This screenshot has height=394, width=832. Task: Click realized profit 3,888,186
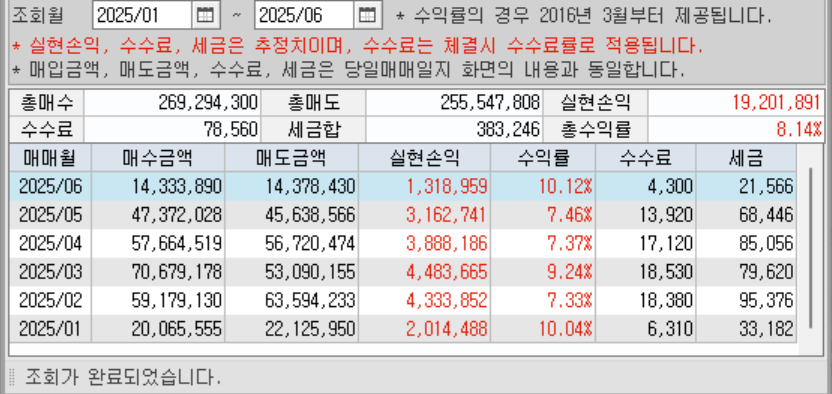pos(447,243)
